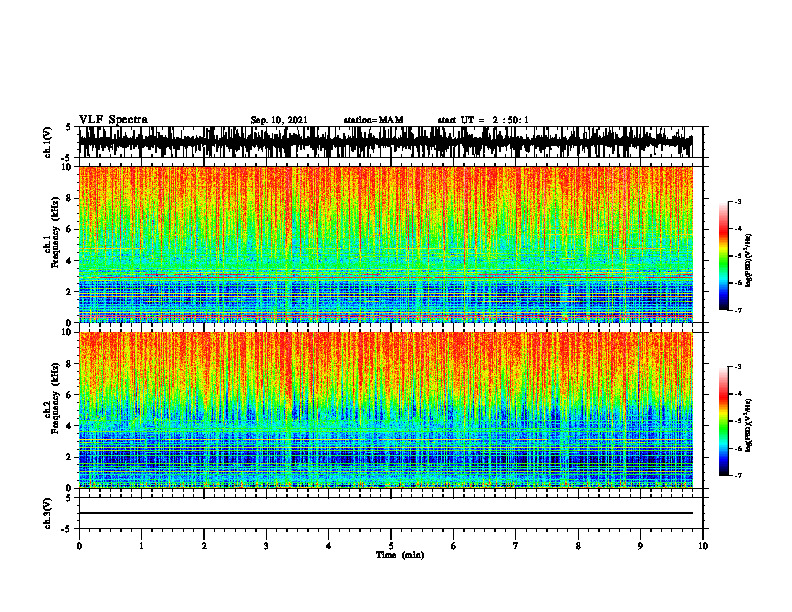Click the "6" kHz tick on ch.1 frequency axis
The width and height of the screenshot is (792, 612).
click(x=69, y=230)
